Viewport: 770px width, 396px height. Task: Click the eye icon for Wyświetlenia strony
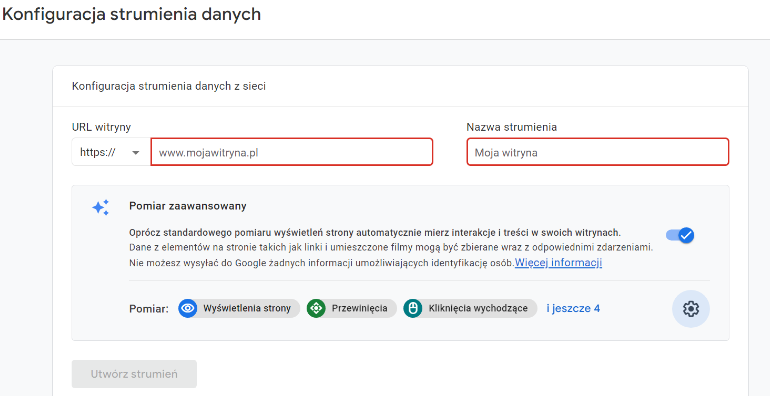(187, 309)
